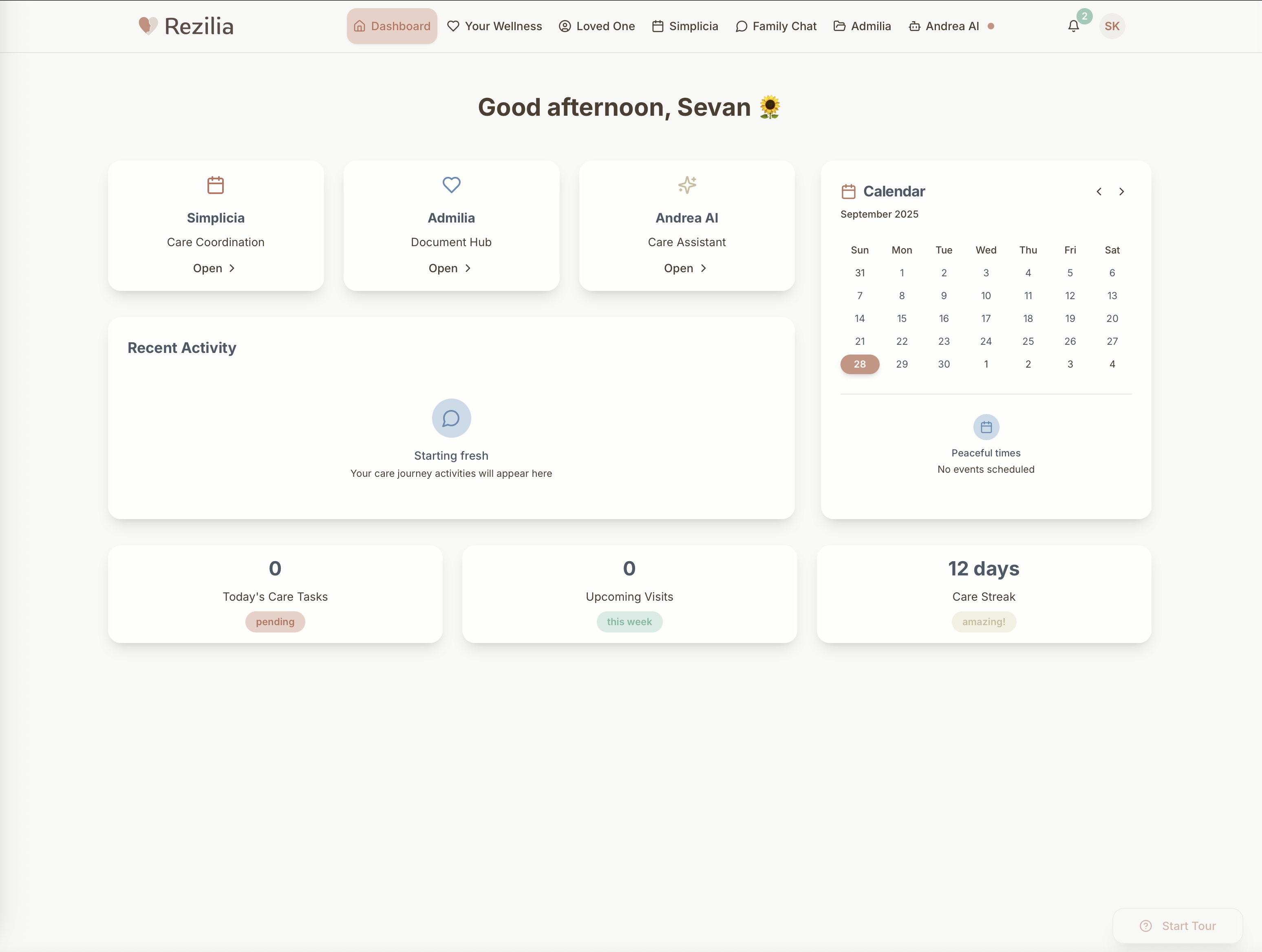Screen dimensions: 1262x952
Task: Open the Admilia Document Hub card
Action: point(450,268)
